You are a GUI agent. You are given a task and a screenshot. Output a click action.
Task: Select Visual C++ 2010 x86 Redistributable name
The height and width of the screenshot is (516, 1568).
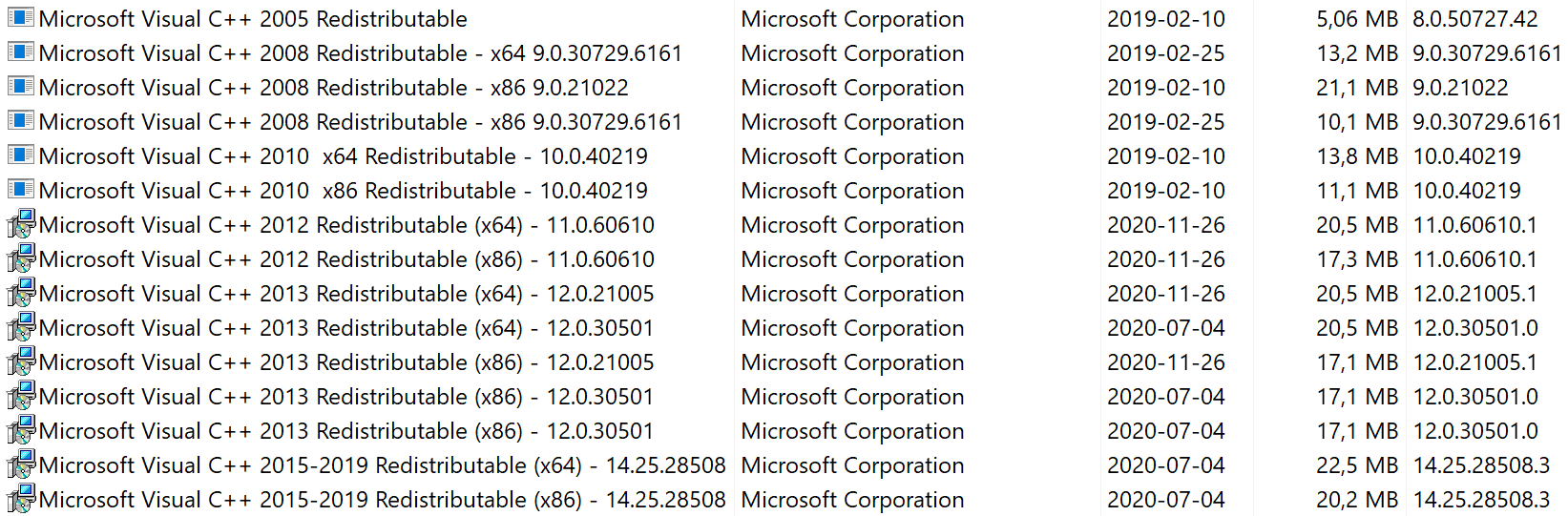344,191
